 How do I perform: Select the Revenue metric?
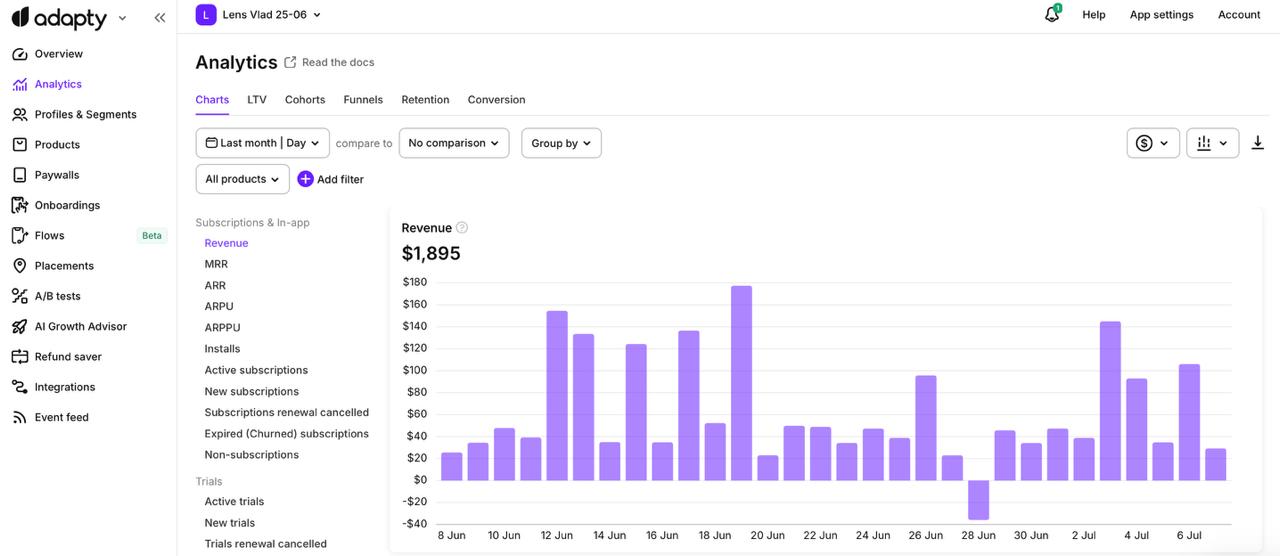(x=226, y=243)
